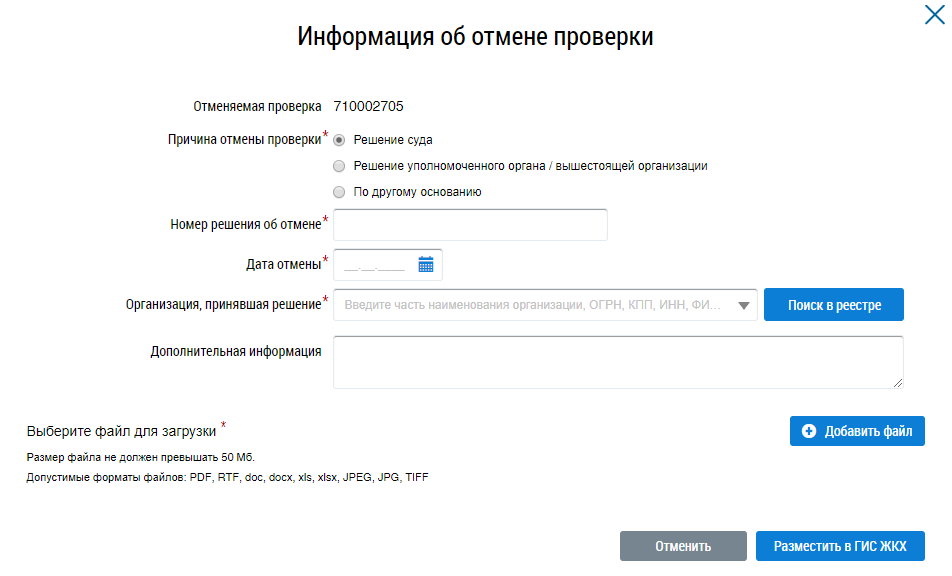952x576 pixels.
Task: Choose Решение уполномоченного органа radio option
Action: point(339,166)
